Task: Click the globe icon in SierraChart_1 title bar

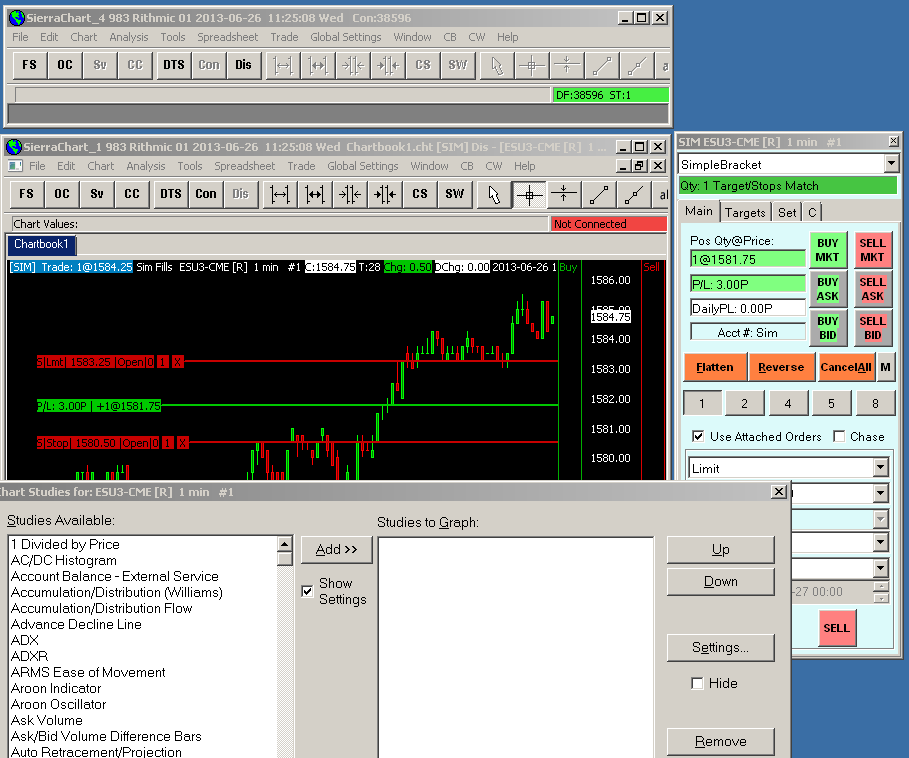Action: 14,147
